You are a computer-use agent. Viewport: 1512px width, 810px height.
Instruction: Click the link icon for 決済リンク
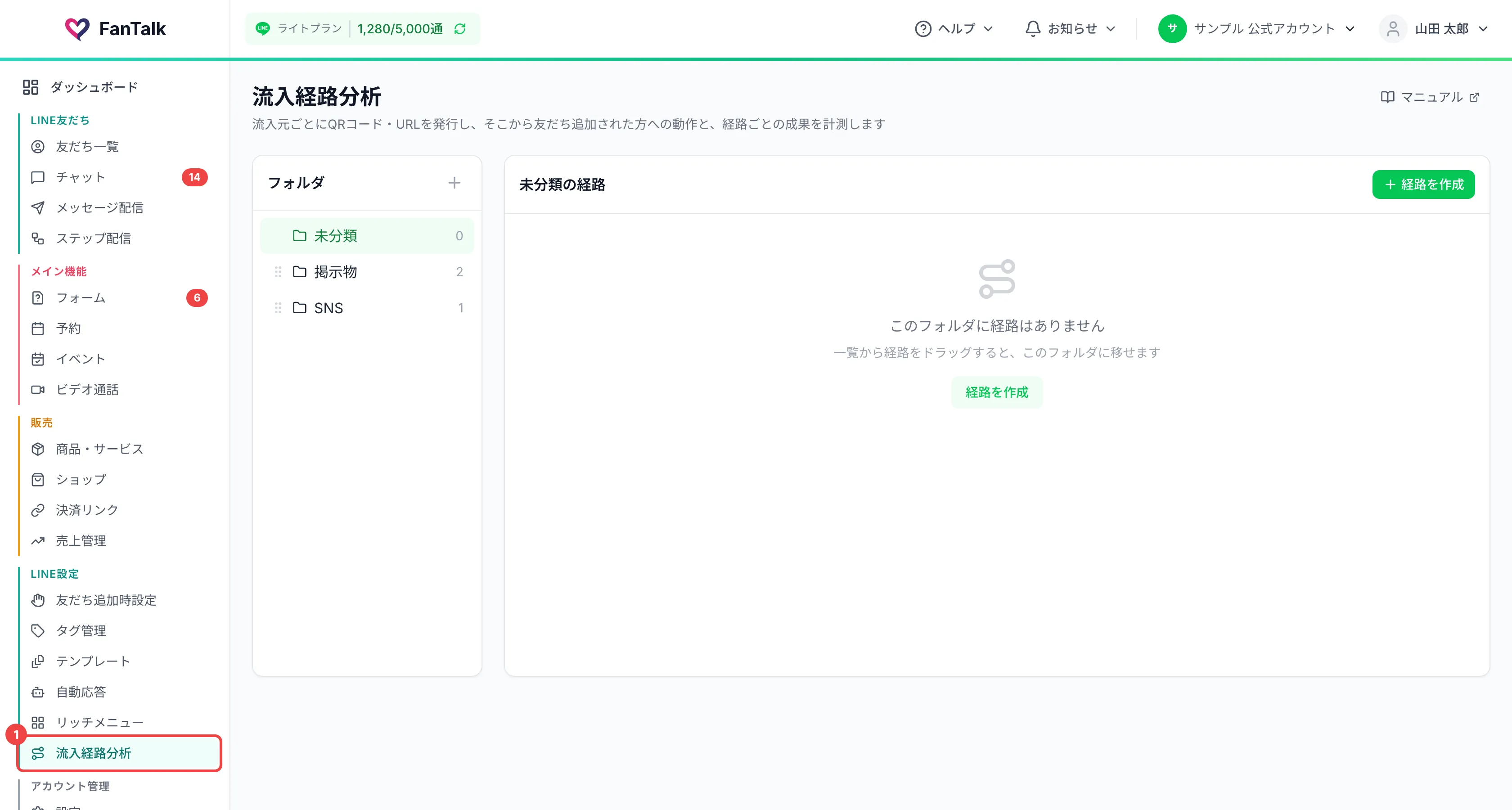[37, 510]
